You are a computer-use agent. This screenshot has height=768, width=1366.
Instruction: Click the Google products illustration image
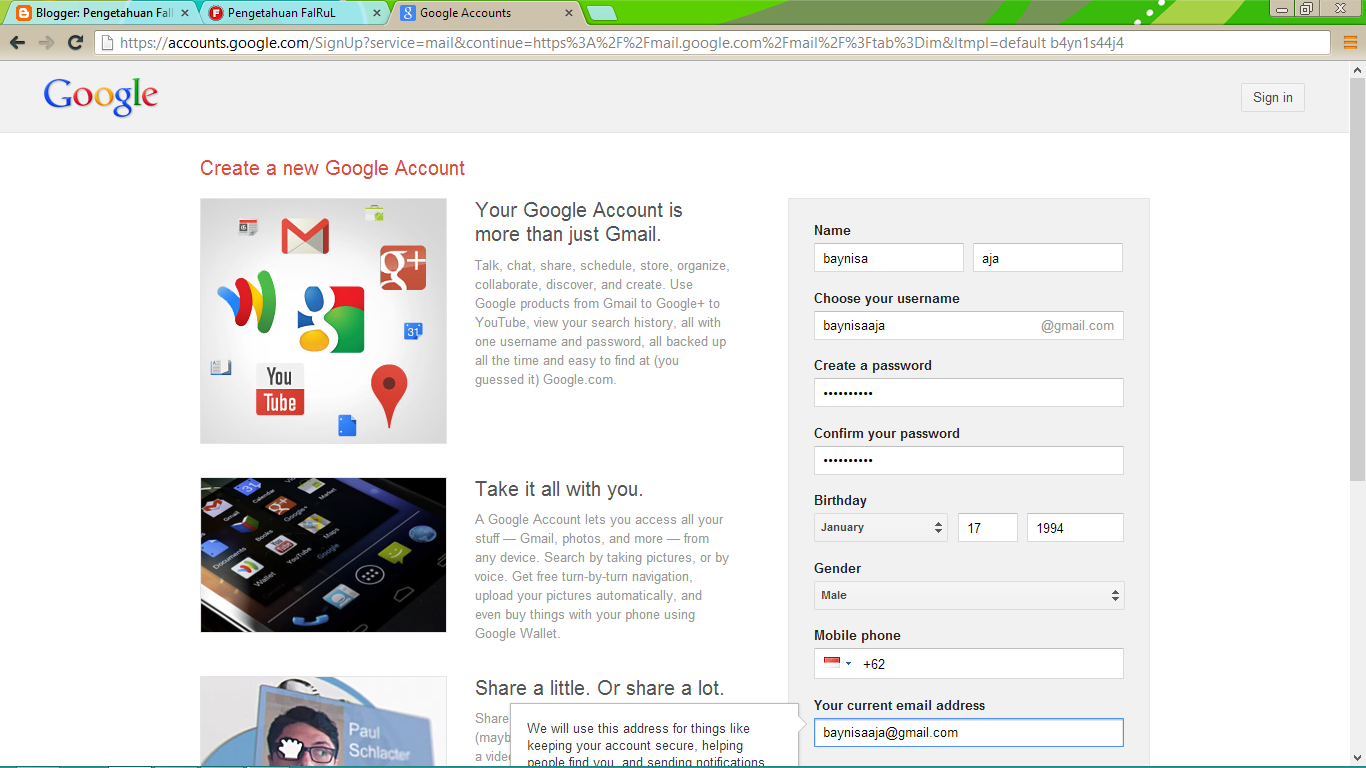[323, 321]
